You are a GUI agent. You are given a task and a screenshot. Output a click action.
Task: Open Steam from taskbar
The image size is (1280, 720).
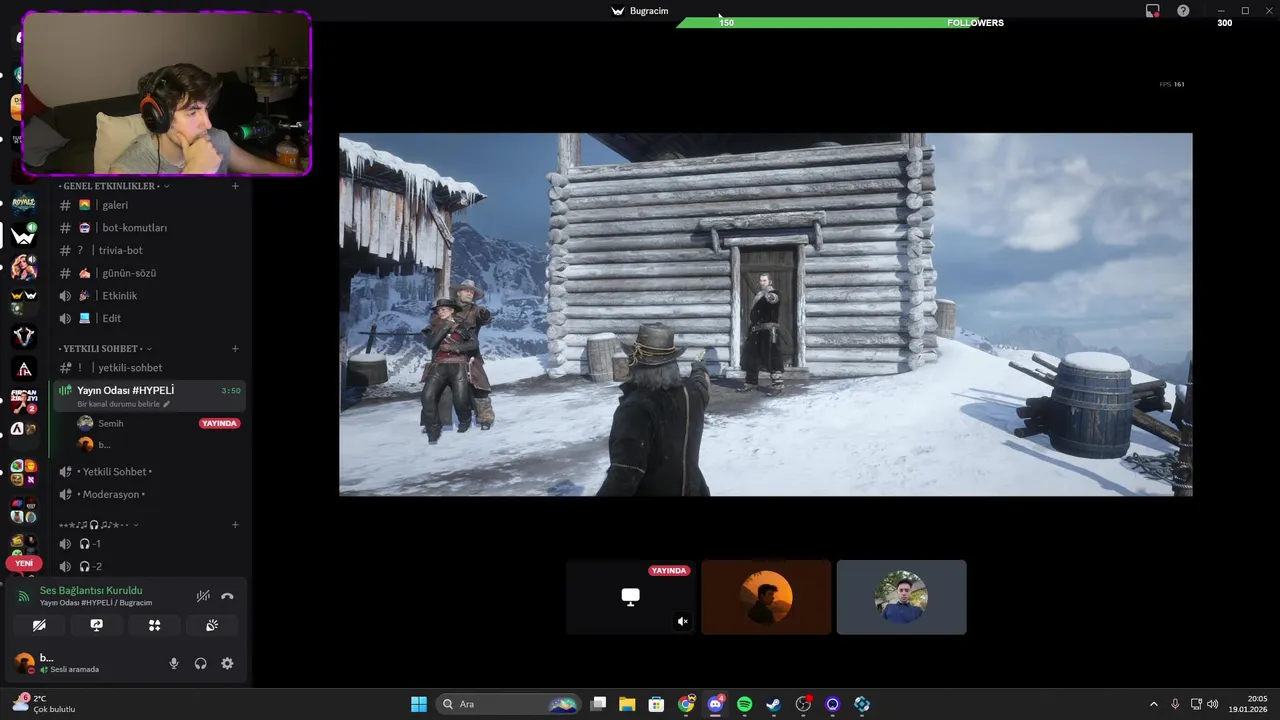(x=774, y=704)
